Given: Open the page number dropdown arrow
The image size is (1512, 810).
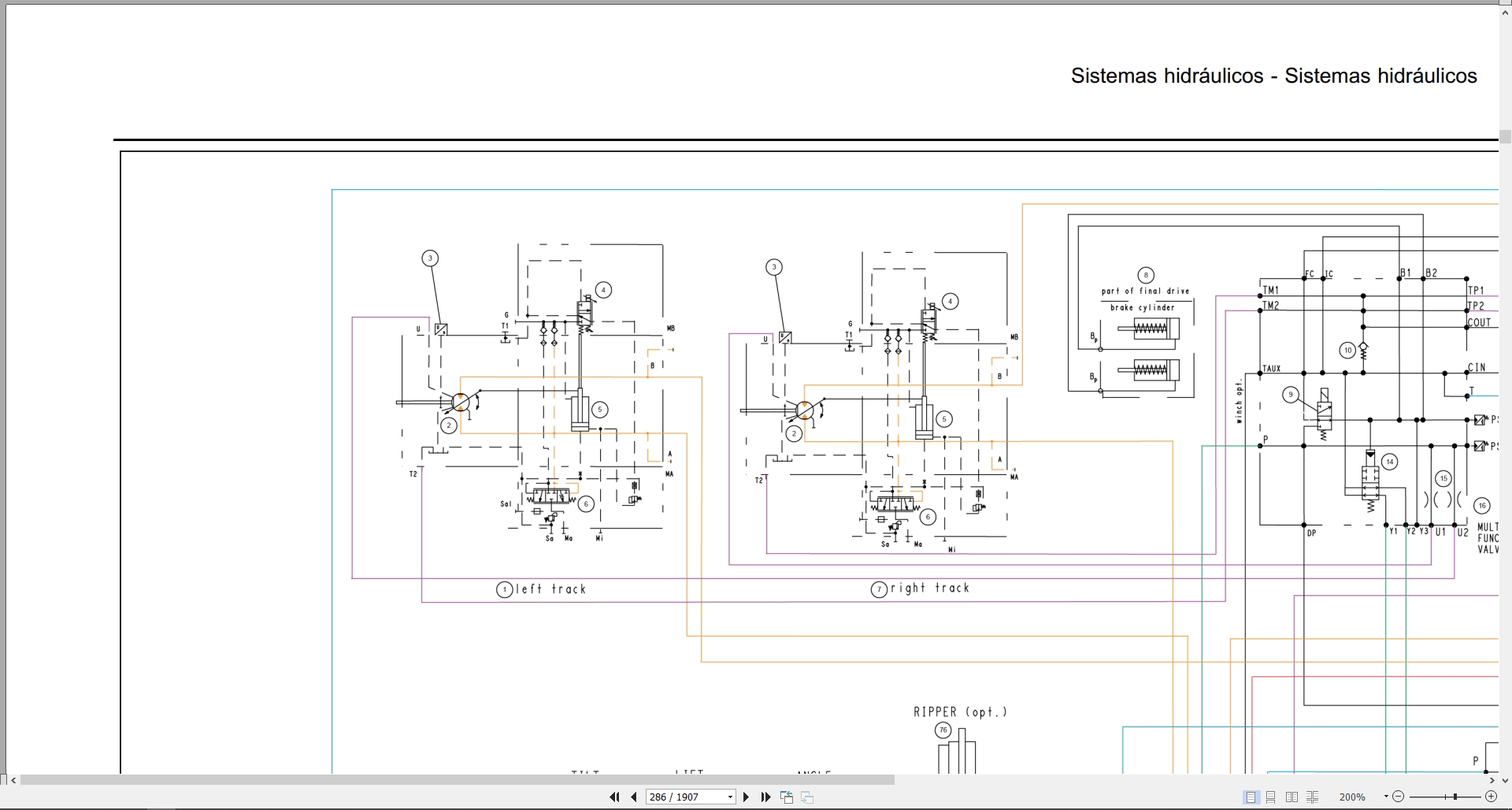Looking at the screenshot, I should point(730,797).
